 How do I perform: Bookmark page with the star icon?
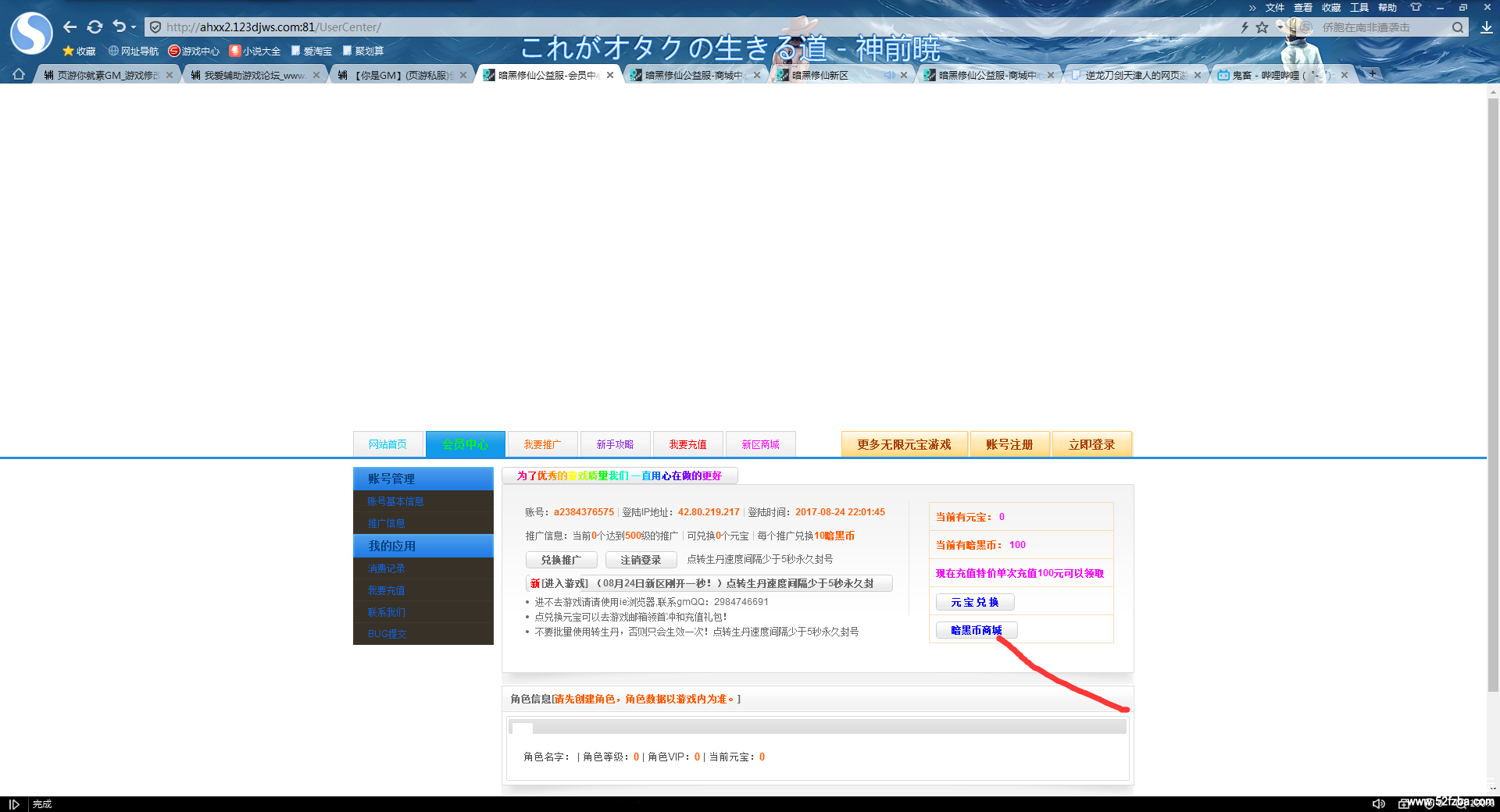tap(1262, 27)
